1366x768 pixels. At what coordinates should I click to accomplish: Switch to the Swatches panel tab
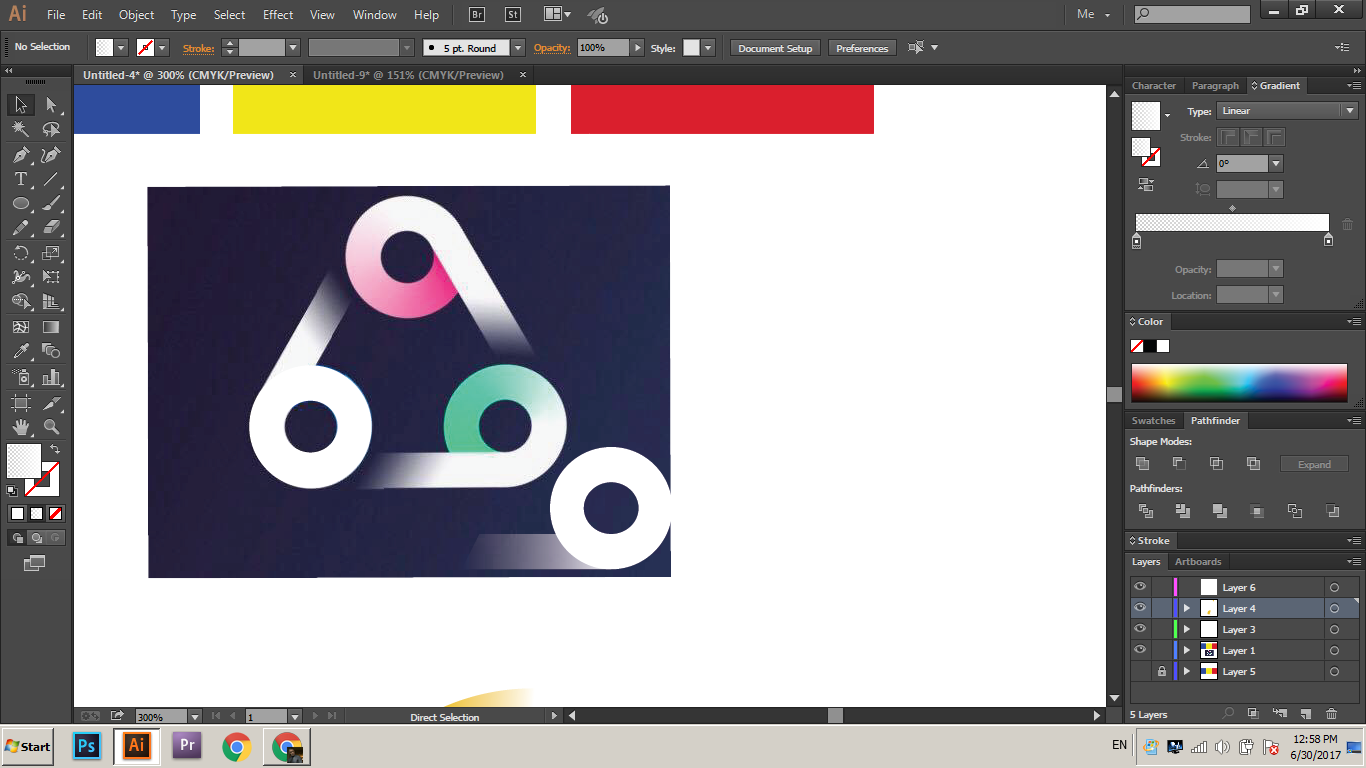pos(1153,421)
